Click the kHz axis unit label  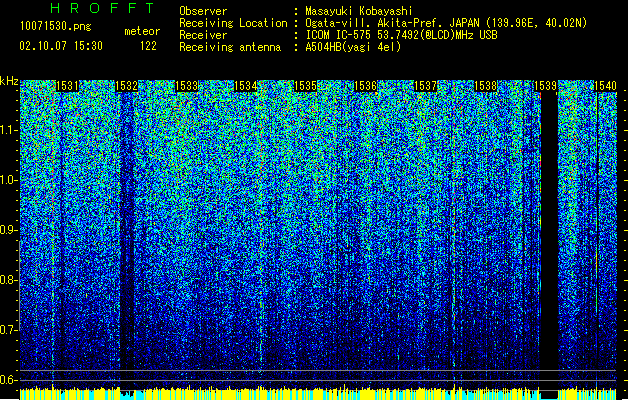point(9,81)
